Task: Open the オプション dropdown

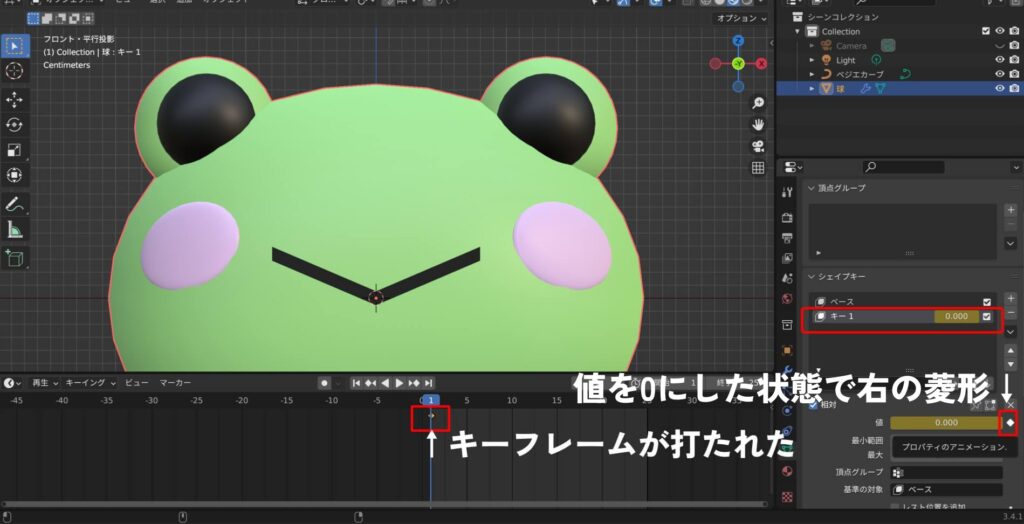Action: point(740,19)
